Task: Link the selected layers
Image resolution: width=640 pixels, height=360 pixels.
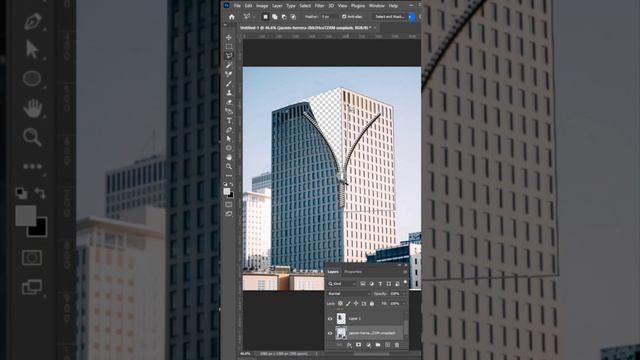Action: (x=340, y=345)
